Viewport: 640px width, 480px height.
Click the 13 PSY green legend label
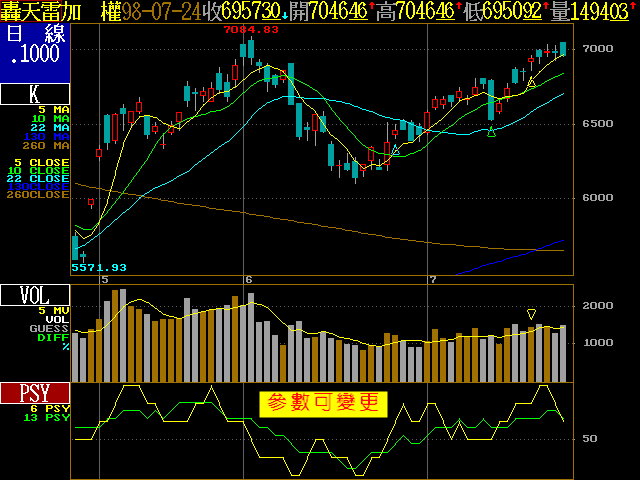click(x=42, y=417)
